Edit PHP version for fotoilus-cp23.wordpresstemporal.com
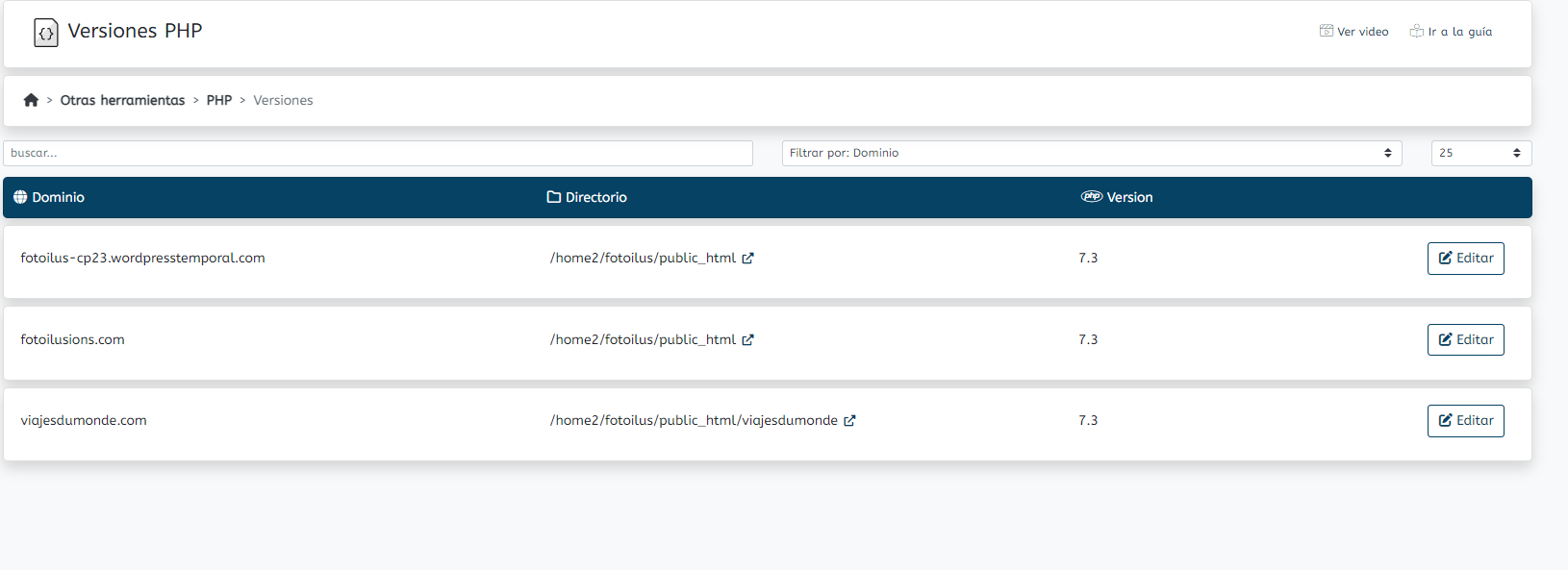Screen dimensions: 1568x570 [x=1466, y=259]
